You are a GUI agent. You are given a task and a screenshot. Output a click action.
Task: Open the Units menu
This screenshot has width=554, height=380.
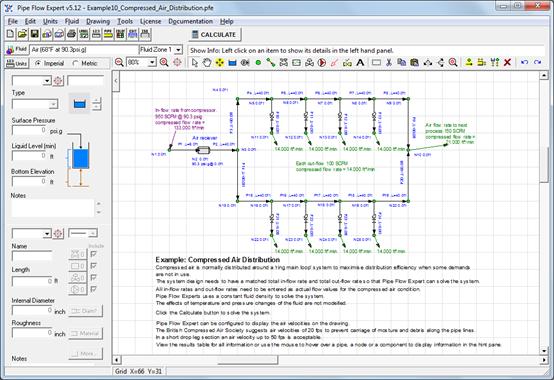(x=50, y=21)
